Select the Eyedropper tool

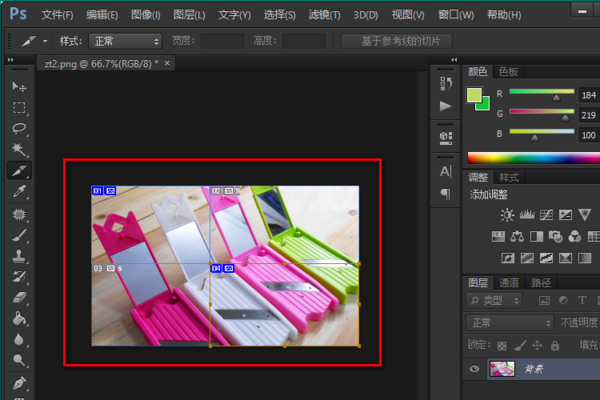click(19, 191)
